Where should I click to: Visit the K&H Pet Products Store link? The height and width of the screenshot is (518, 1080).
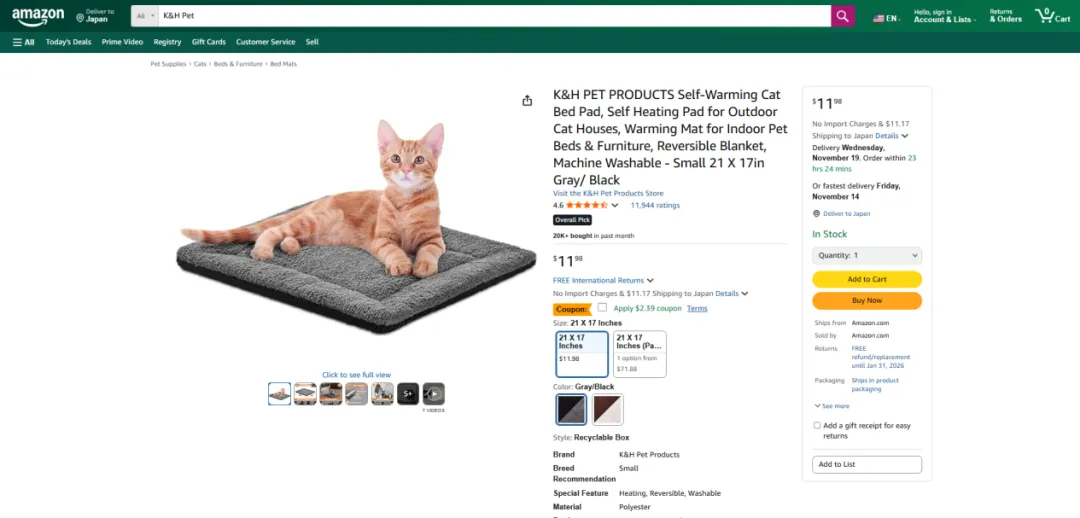coord(608,193)
